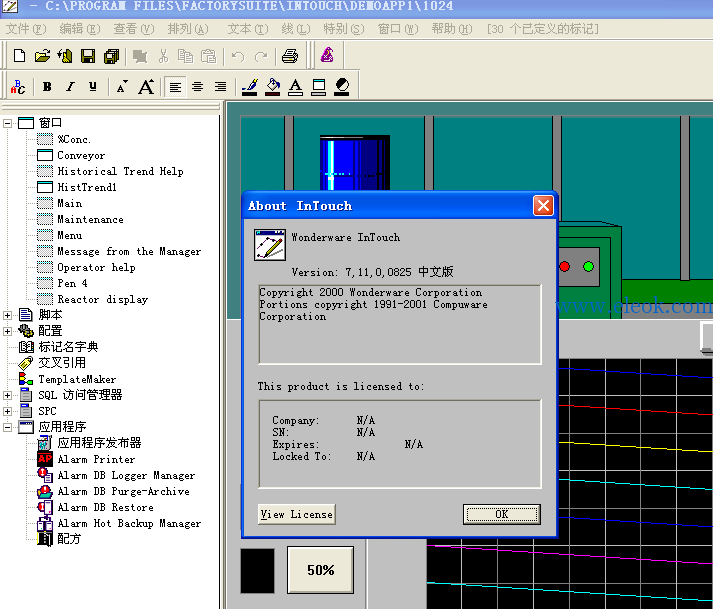Open the 特别(S) menu
This screenshot has height=609, width=713.
coord(344,29)
